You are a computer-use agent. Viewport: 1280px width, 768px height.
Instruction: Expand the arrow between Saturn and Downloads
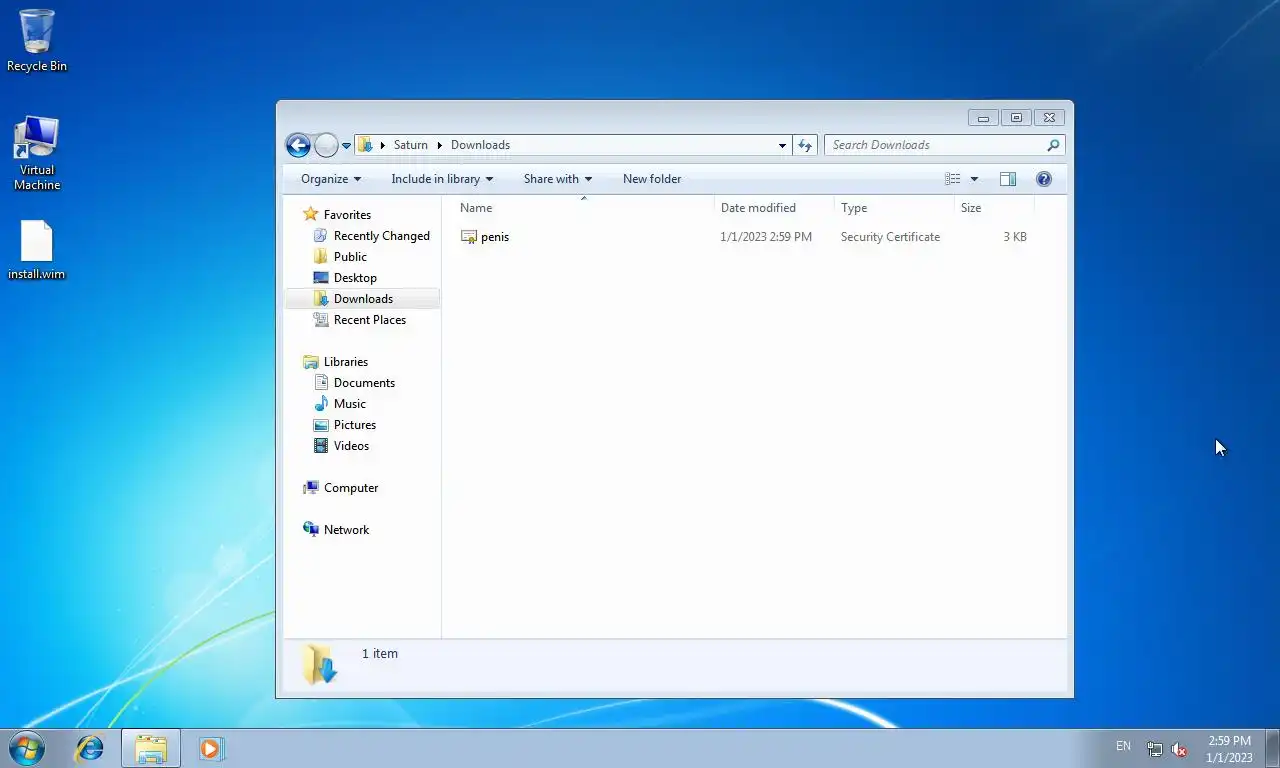[x=439, y=145]
